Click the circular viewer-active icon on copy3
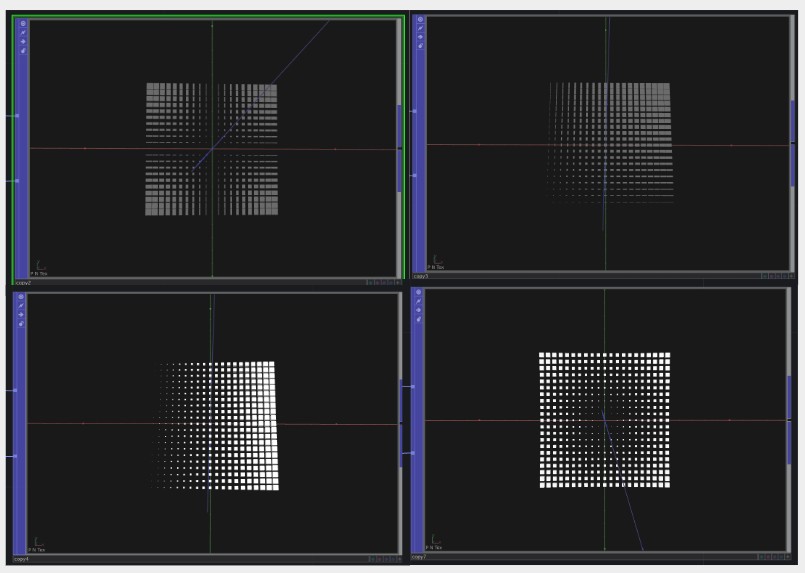Screen dimensions: 805x573 tap(419, 20)
